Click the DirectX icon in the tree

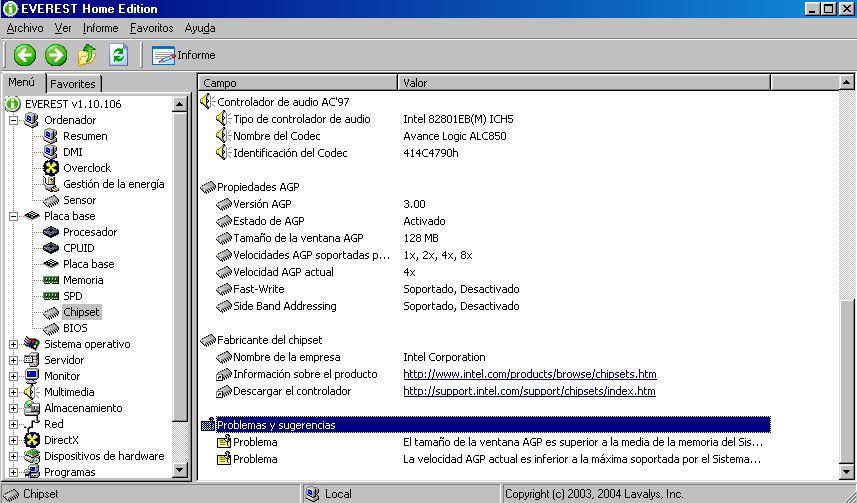pos(32,440)
